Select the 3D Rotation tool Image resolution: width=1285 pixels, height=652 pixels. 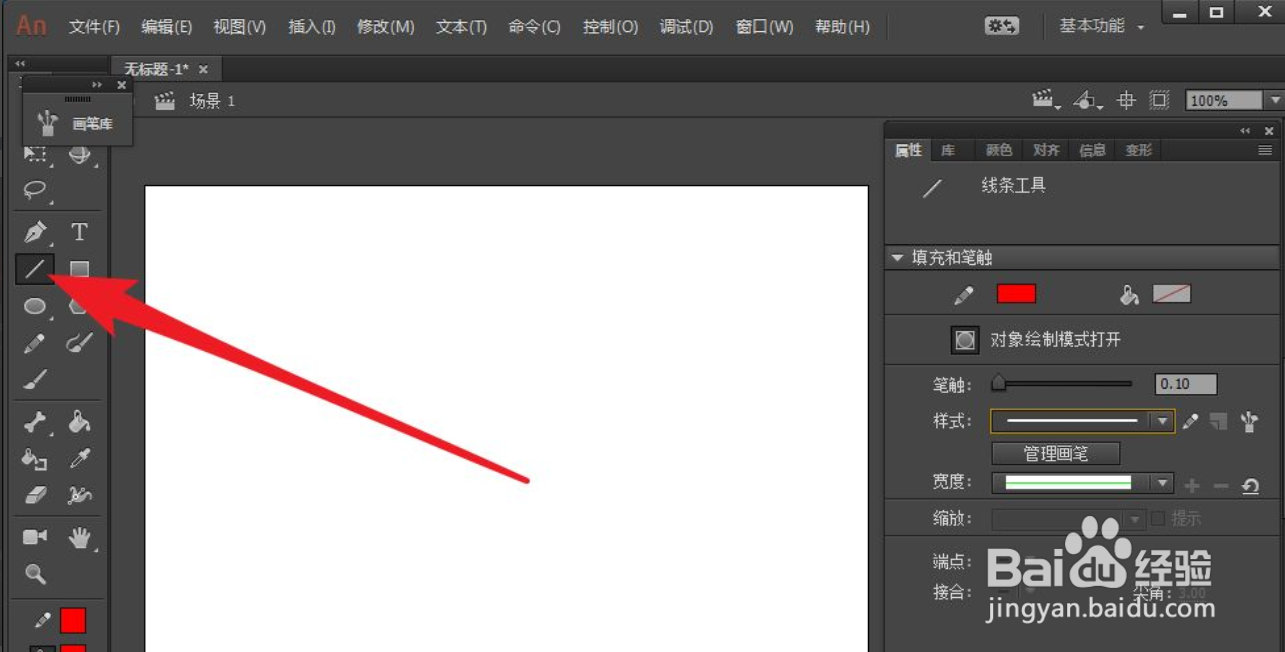[x=79, y=155]
